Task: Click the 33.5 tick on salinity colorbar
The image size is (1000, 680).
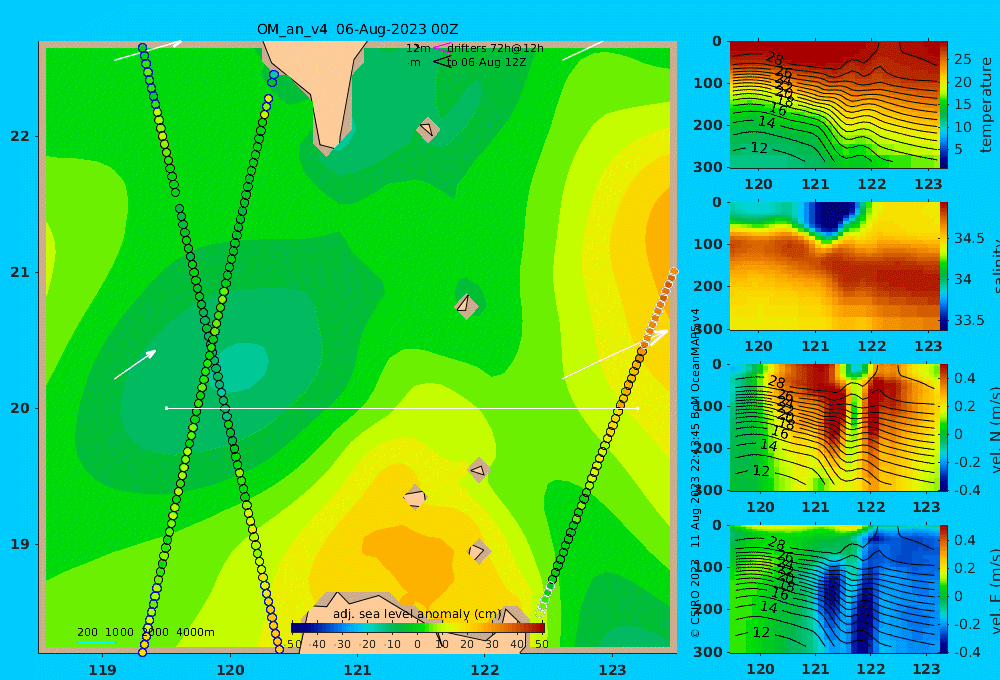Action: click(x=969, y=320)
